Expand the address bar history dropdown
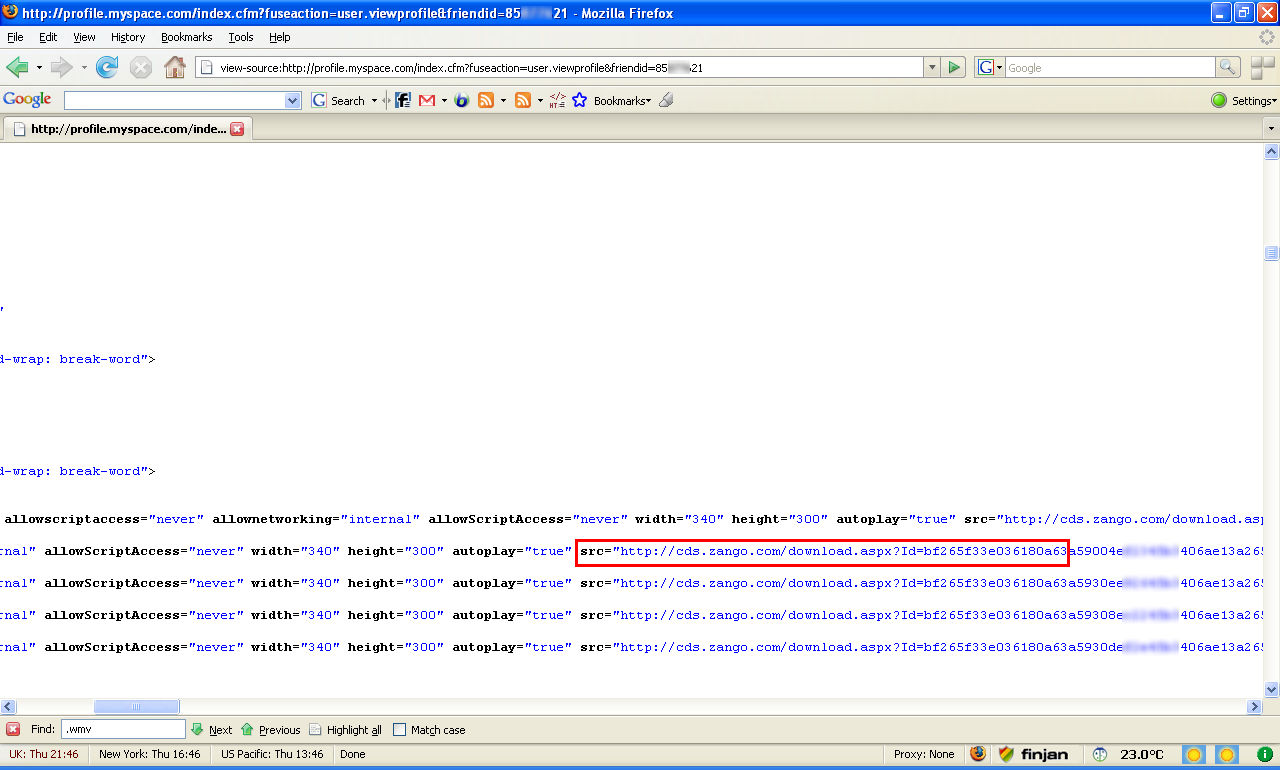 coord(932,67)
